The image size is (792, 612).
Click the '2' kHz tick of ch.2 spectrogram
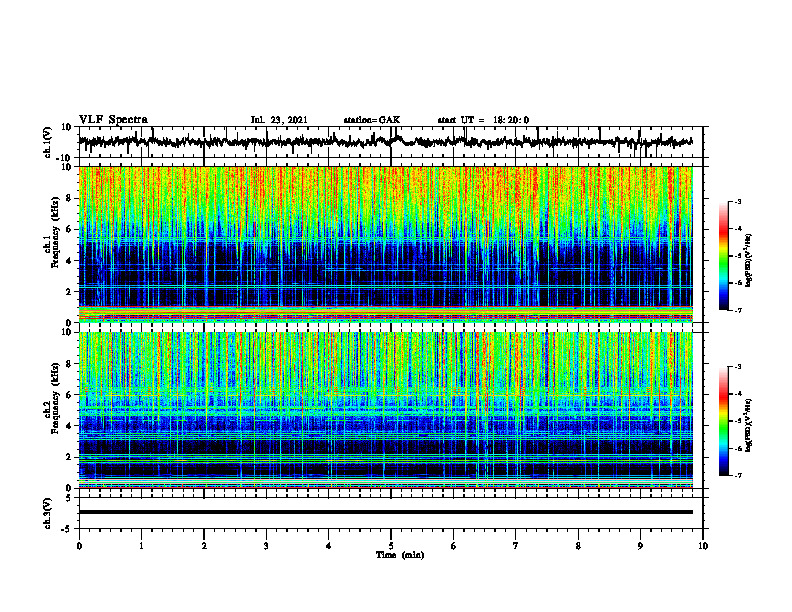click(x=69, y=457)
